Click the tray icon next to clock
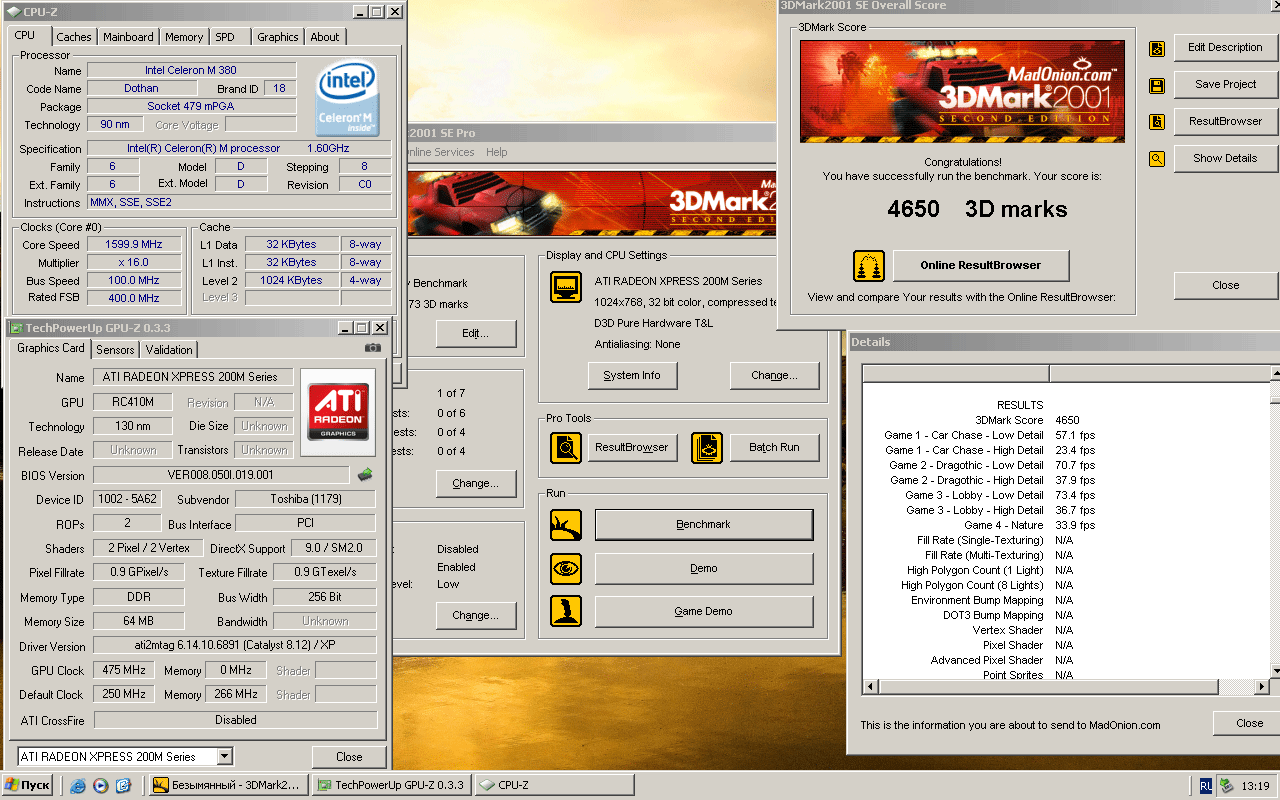 pos(1227,786)
